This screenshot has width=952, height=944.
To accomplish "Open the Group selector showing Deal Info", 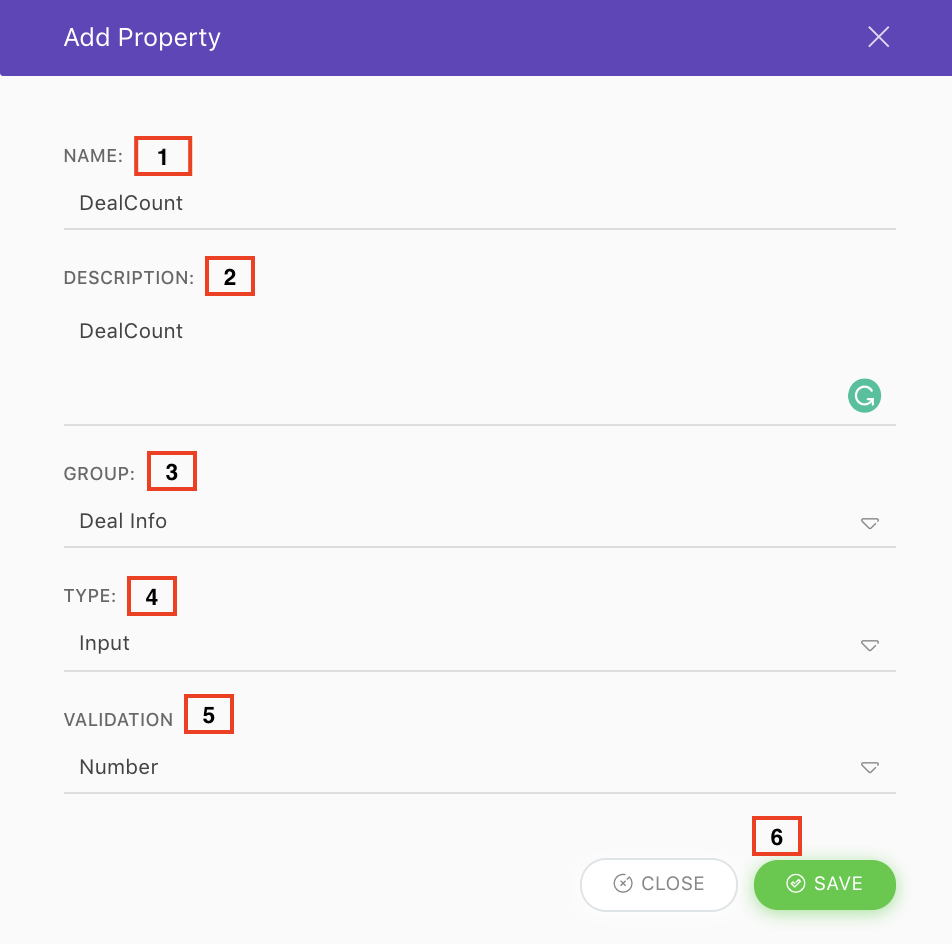I will point(480,522).
